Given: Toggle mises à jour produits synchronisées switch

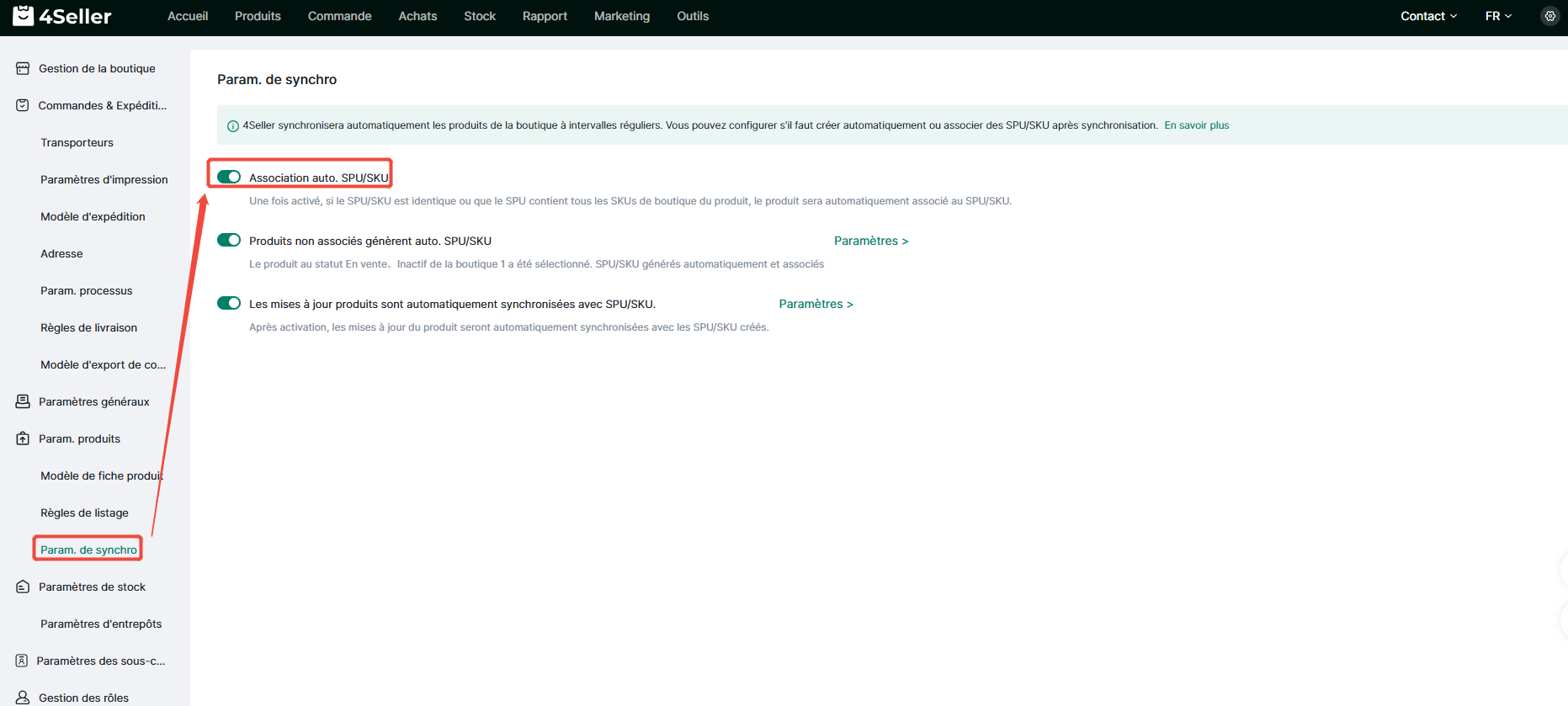Looking at the screenshot, I should click(229, 303).
